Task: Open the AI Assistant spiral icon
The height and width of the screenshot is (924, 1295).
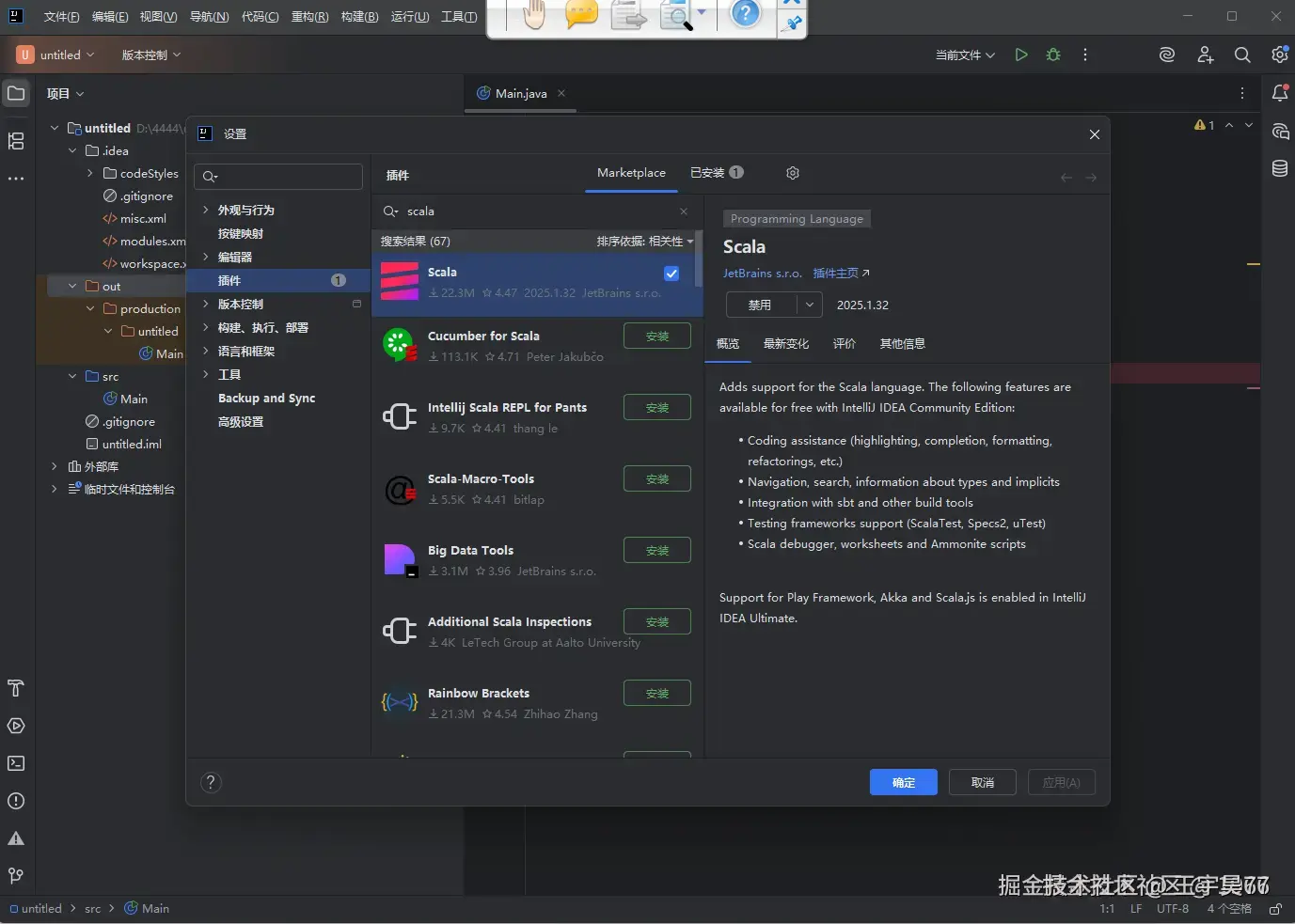Action: pyautogui.click(x=1167, y=55)
